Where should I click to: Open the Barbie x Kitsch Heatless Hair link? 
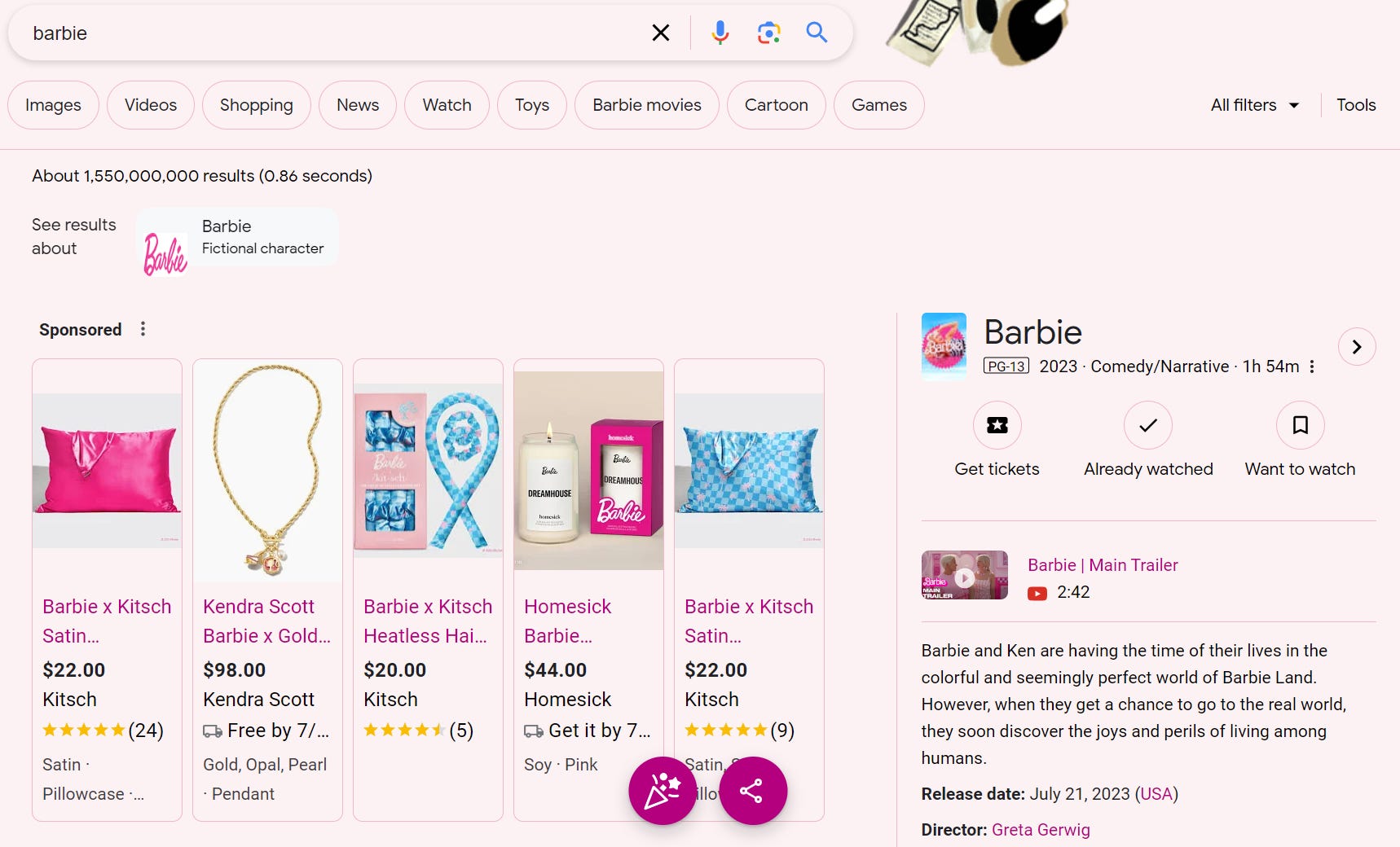tap(428, 621)
